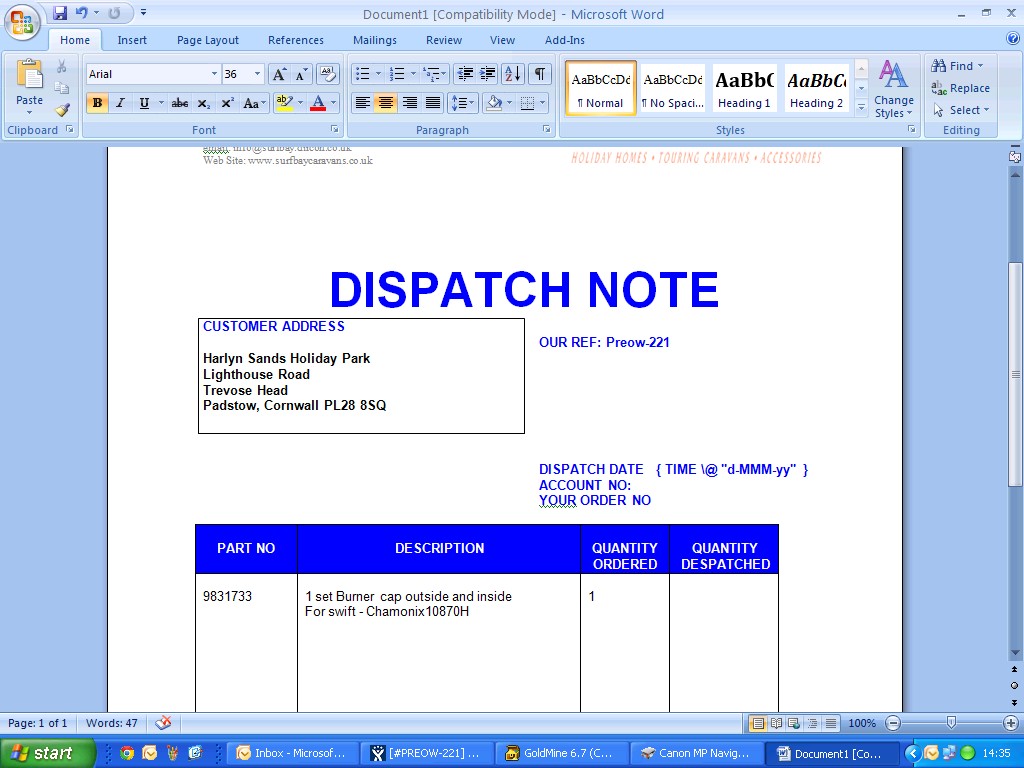This screenshot has width=1024, height=768.
Task: Zoom in with plus button
Action: coord(1011,723)
